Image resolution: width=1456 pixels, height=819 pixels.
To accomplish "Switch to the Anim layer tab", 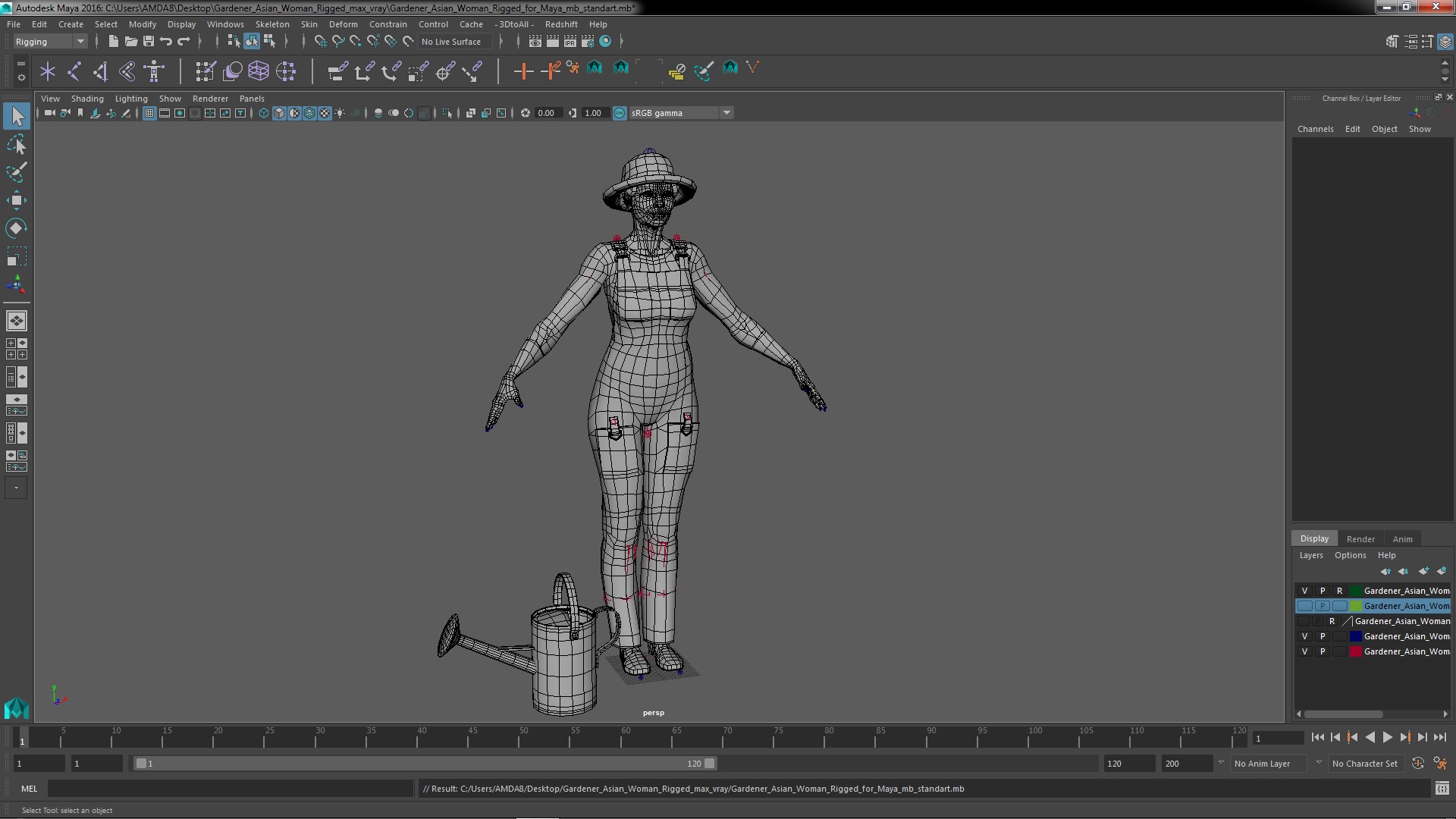I will pyautogui.click(x=1402, y=539).
